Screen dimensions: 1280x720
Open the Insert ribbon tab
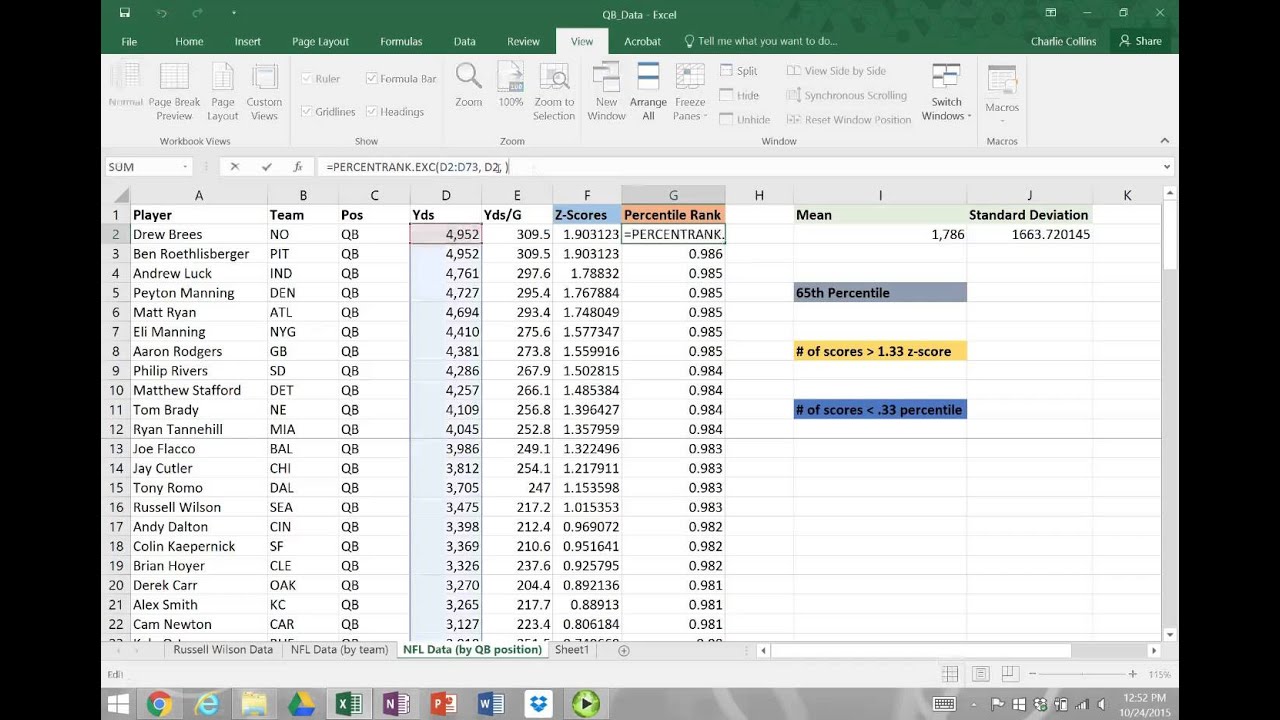tap(247, 41)
